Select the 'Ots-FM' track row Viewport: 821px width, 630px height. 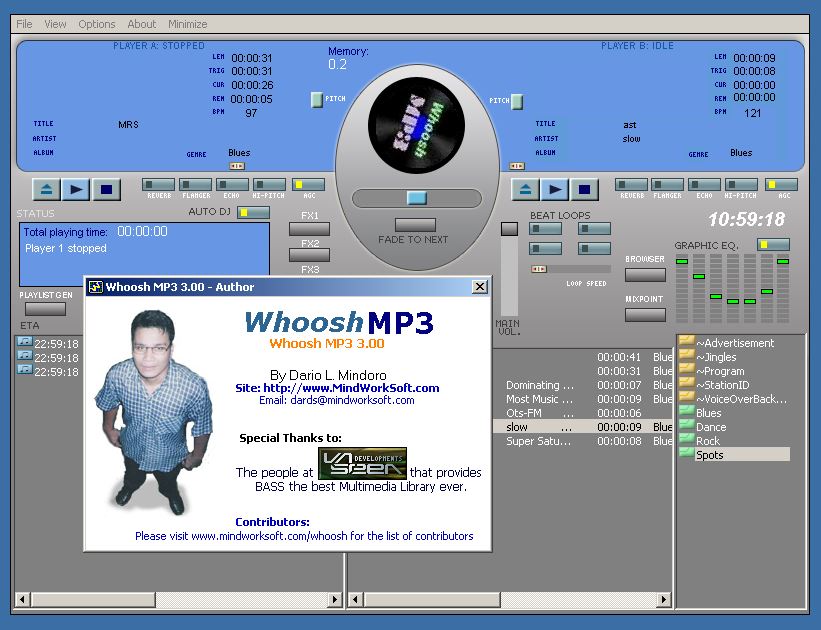coord(583,413)
